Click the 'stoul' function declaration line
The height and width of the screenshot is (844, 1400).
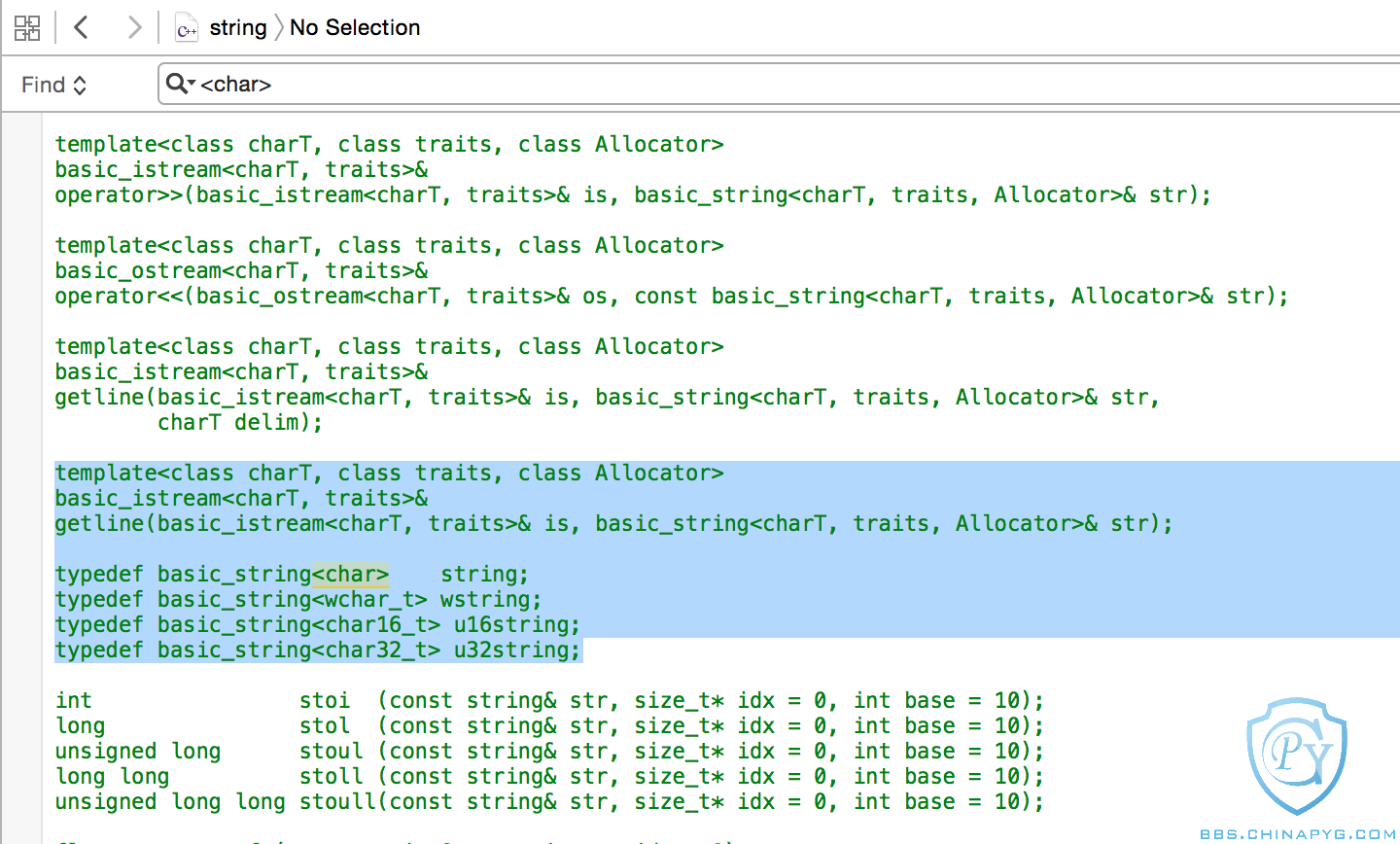pos(549,752)
